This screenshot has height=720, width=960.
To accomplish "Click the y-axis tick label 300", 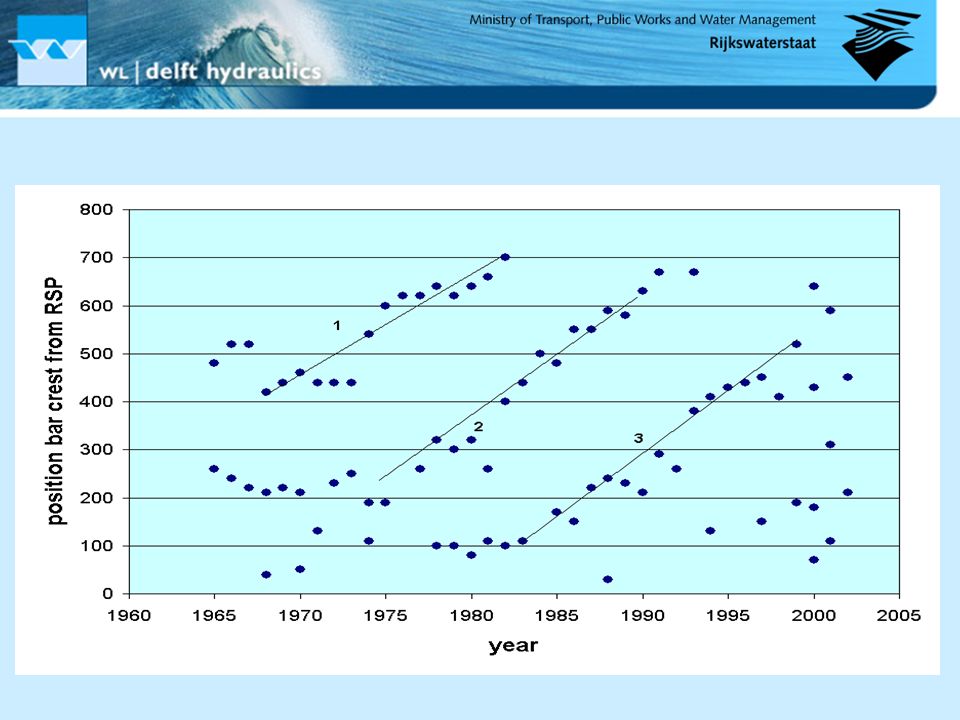I will pos(96,450).
